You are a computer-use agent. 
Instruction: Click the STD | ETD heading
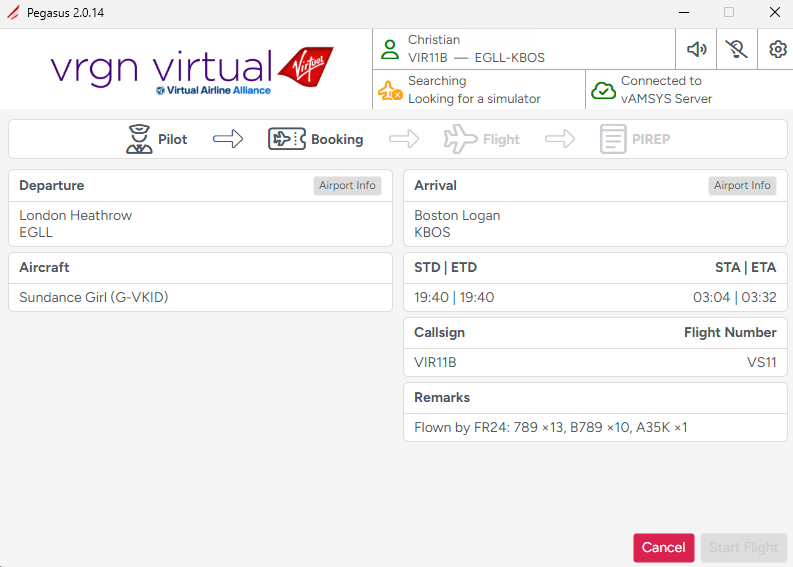click(446, 267)
